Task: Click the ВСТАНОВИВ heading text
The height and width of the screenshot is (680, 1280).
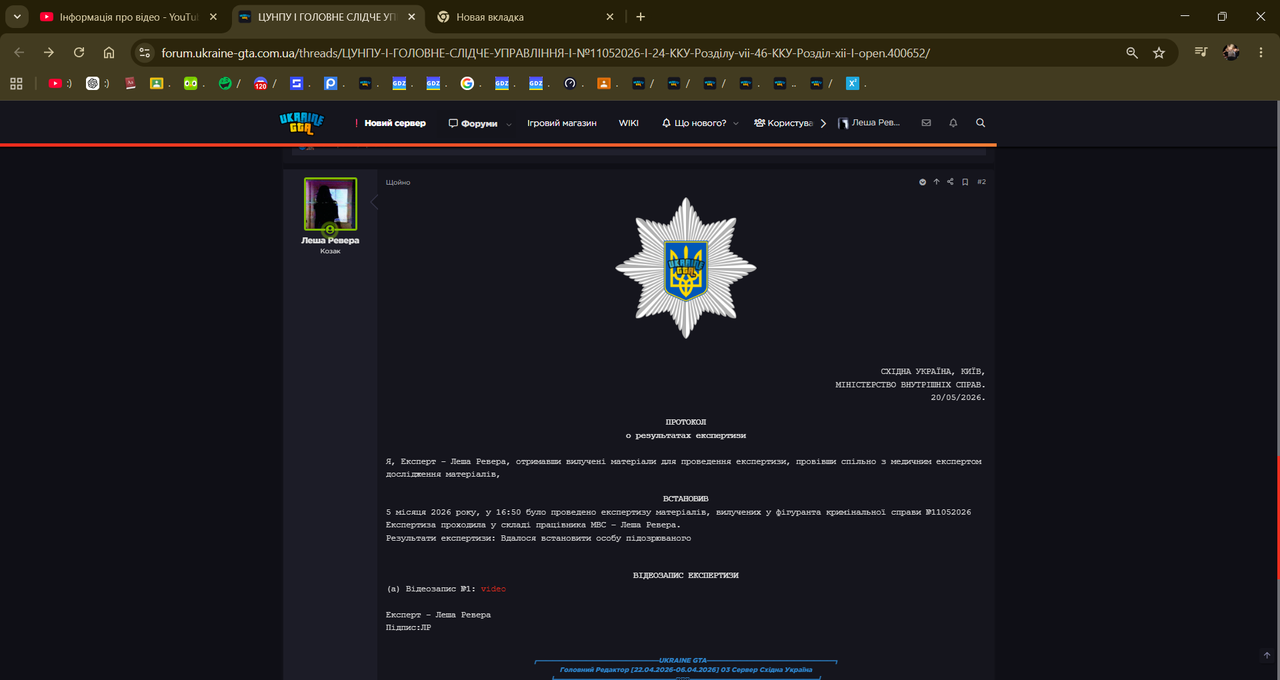Action: click(x=686, y=498)
